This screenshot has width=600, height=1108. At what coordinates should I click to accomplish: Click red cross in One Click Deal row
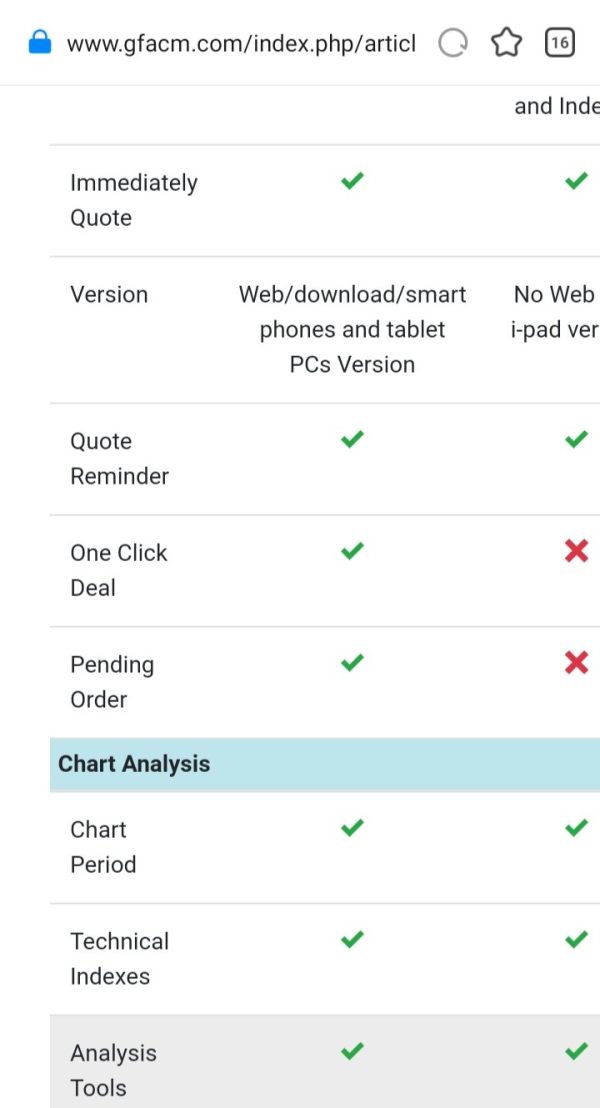[576, 551]
